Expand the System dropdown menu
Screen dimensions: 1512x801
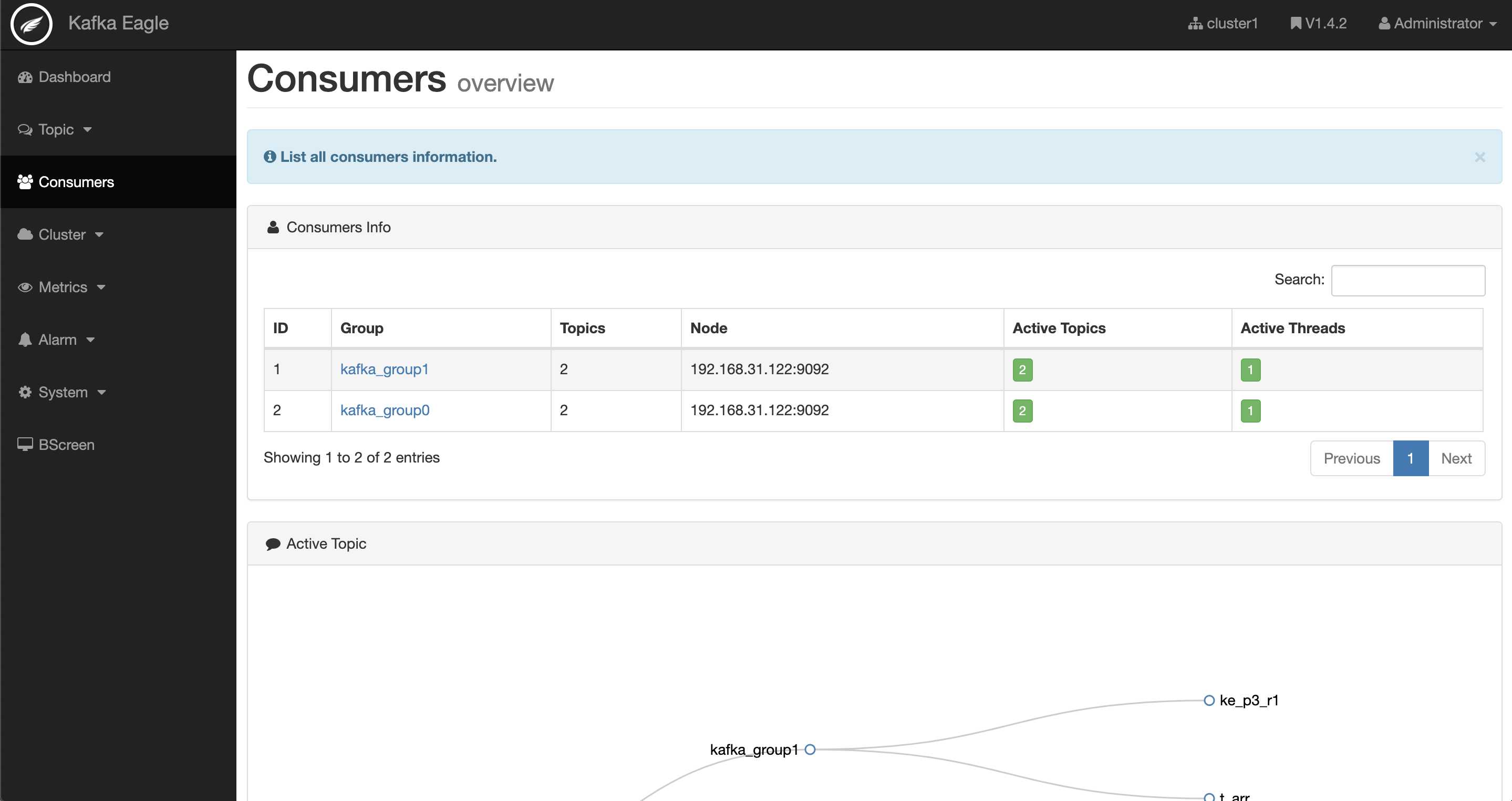click(x=63, y=391)
